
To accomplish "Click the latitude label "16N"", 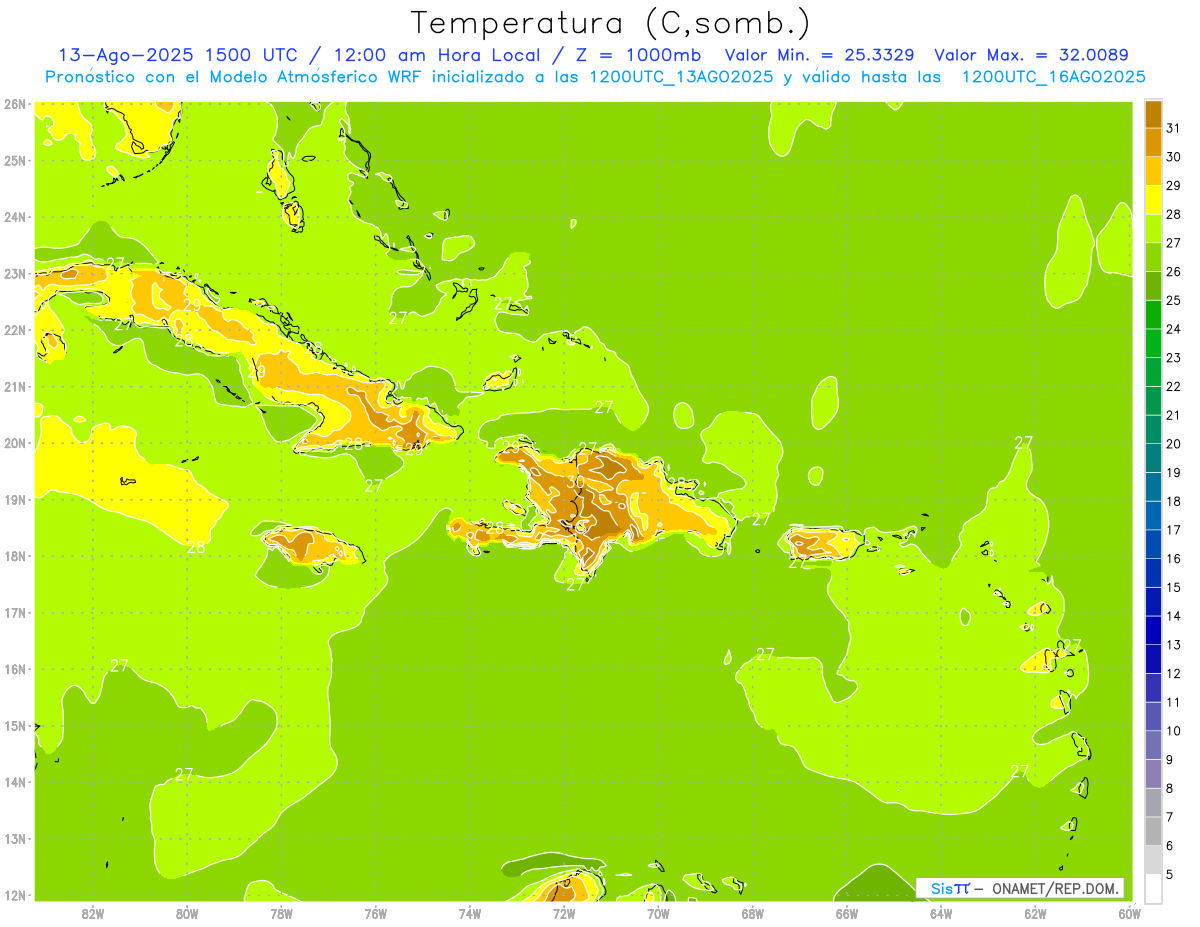I will click(x=15, y=669).
